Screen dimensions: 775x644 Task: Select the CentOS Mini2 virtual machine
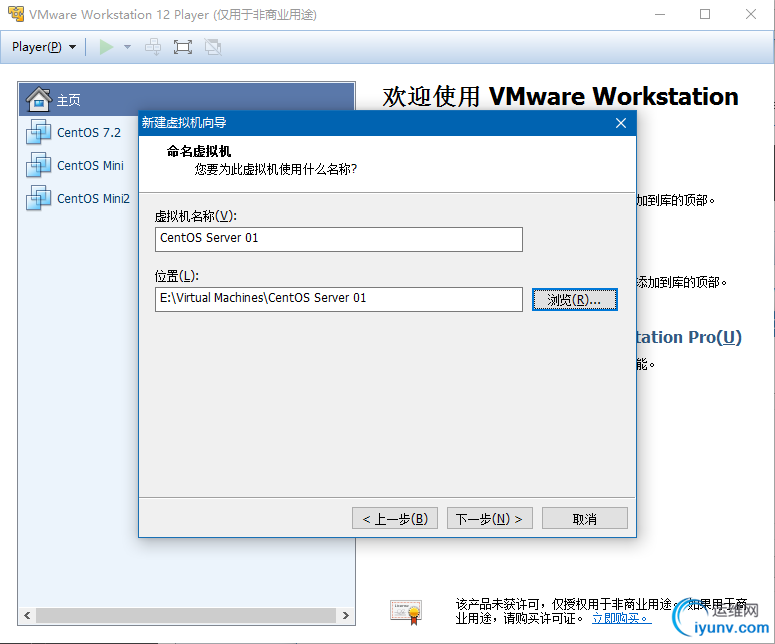(x=93, y=198)
